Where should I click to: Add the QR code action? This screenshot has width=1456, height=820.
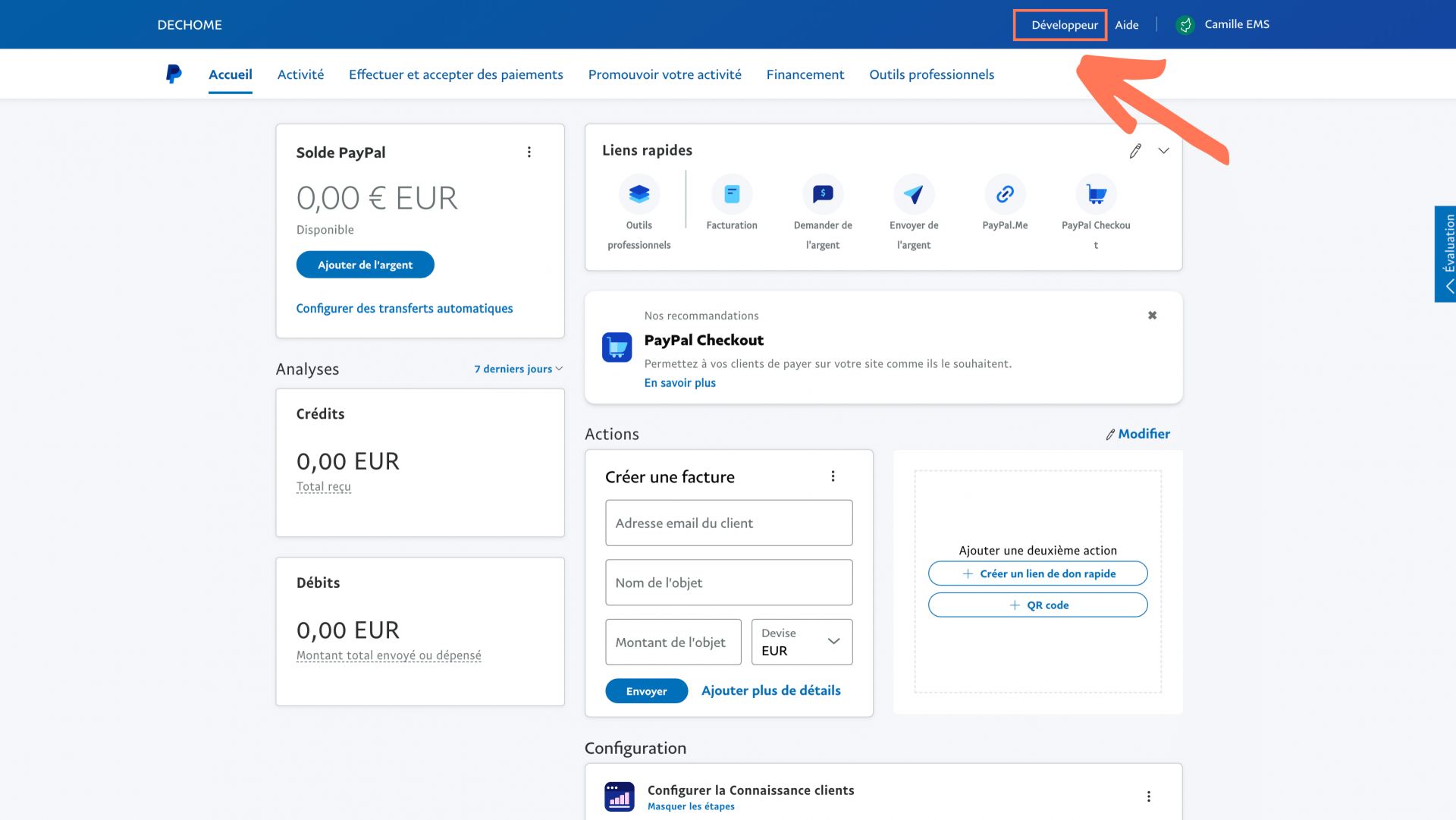pos(1037,605)
